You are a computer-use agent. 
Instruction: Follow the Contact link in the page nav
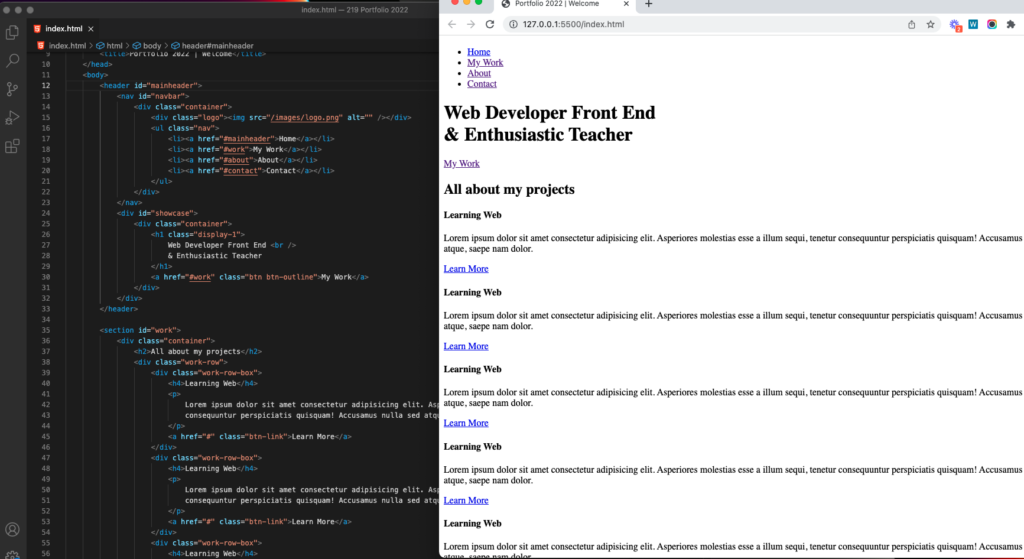(x=482, y=84)
